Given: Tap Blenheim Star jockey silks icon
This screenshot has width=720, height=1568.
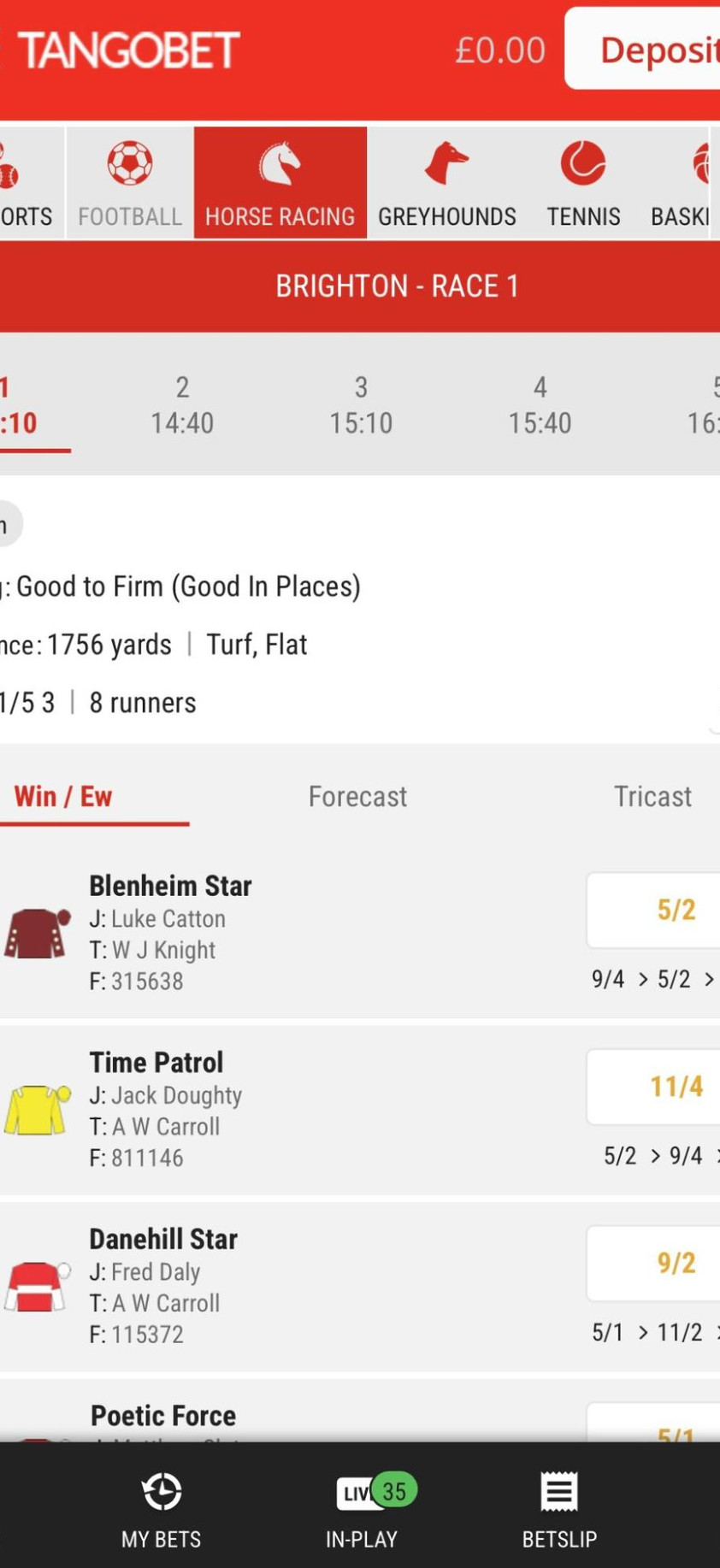Looking at the screenshot, I should [x=38, y=933].
